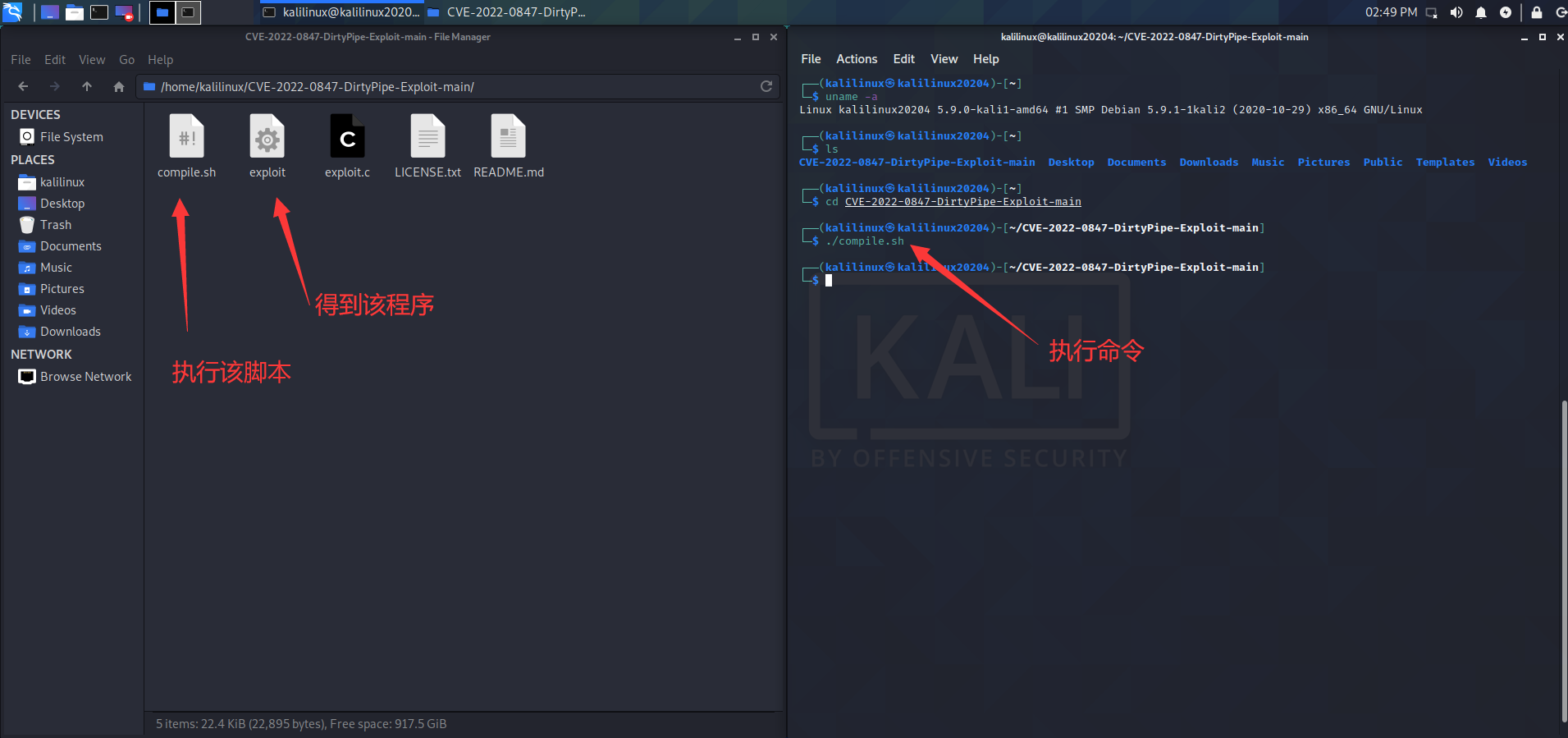Click the power manager tray icon
This screenshot has width=1568, height=738.
(1506, 12)
